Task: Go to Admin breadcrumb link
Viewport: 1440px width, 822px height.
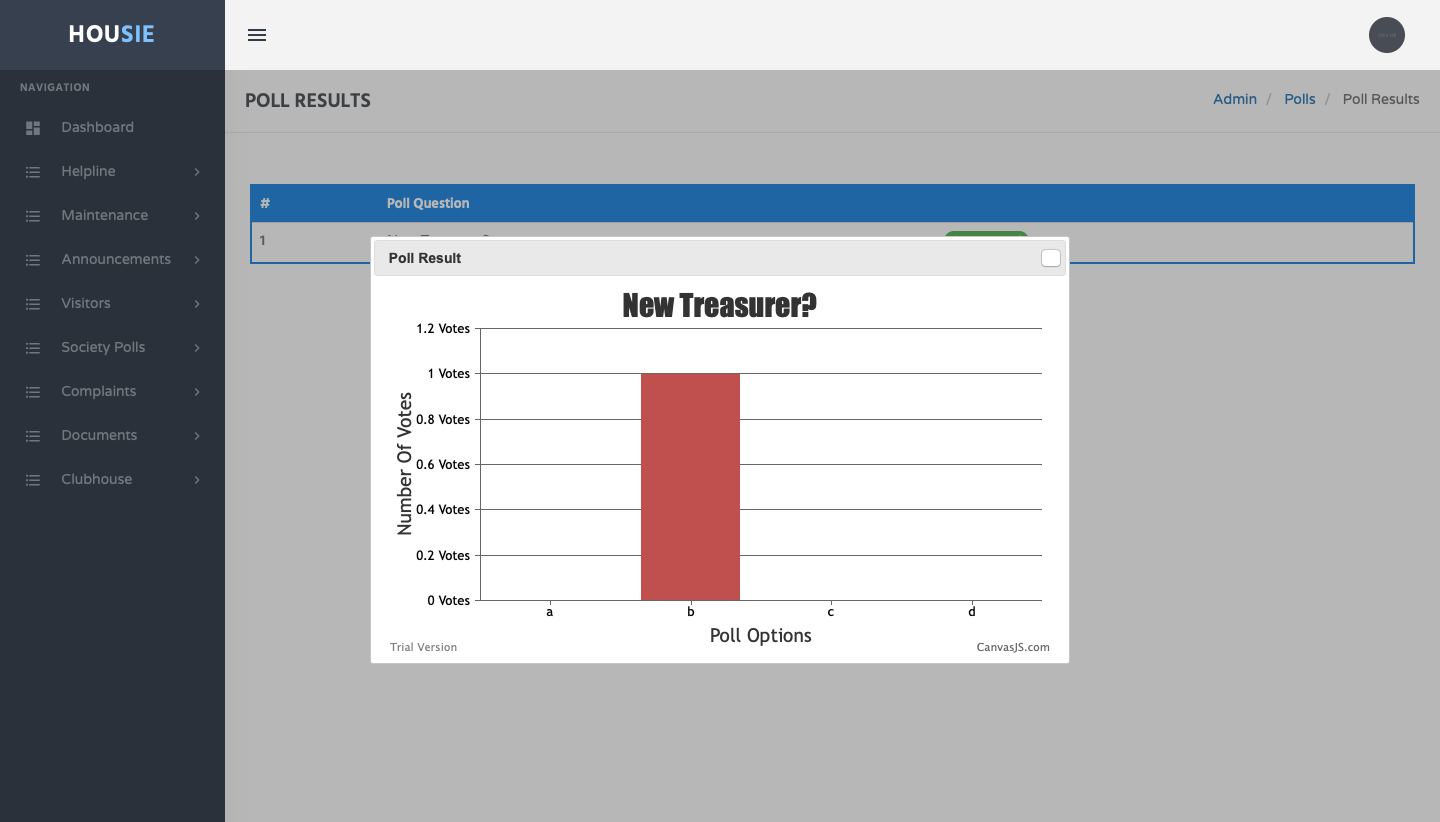Action: (x=1235, y=99)
